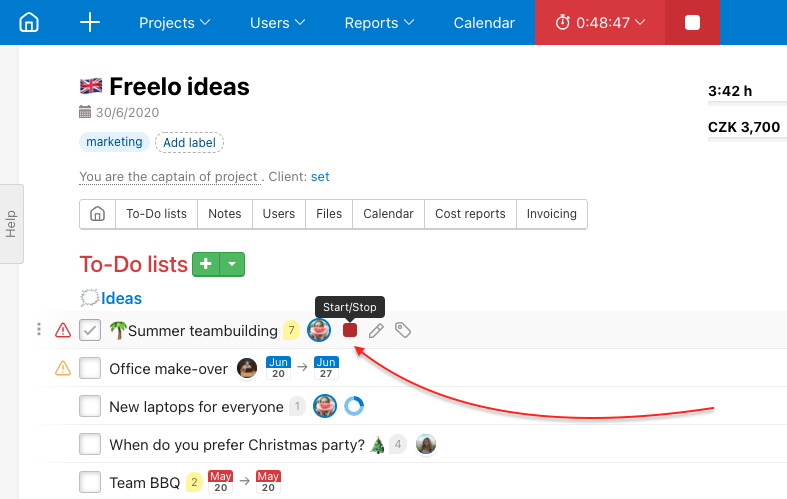
Task: Switch to the Notes tab
Action: tap(225, 214)
